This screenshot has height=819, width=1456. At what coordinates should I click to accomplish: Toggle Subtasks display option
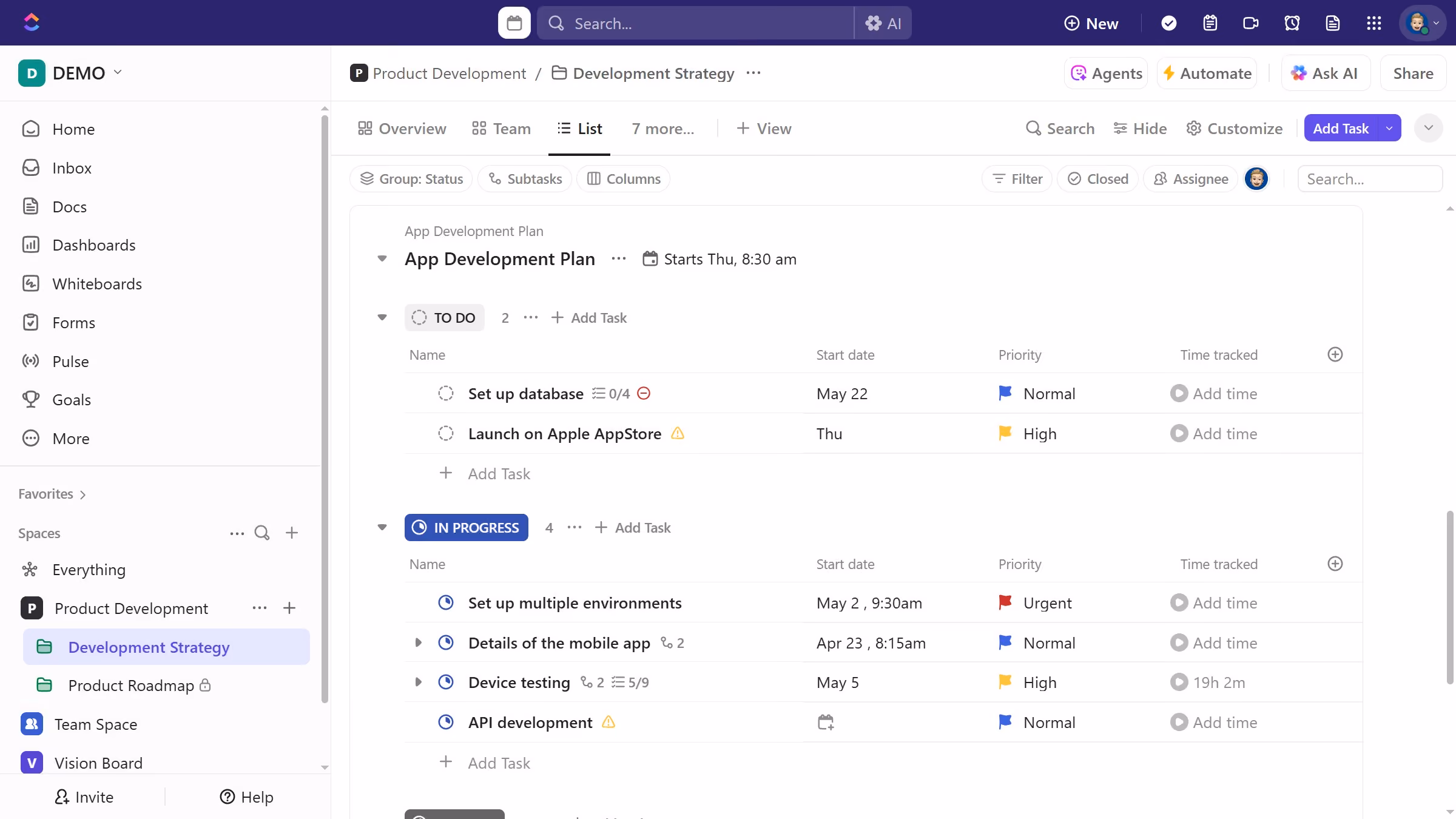(525, 178)
